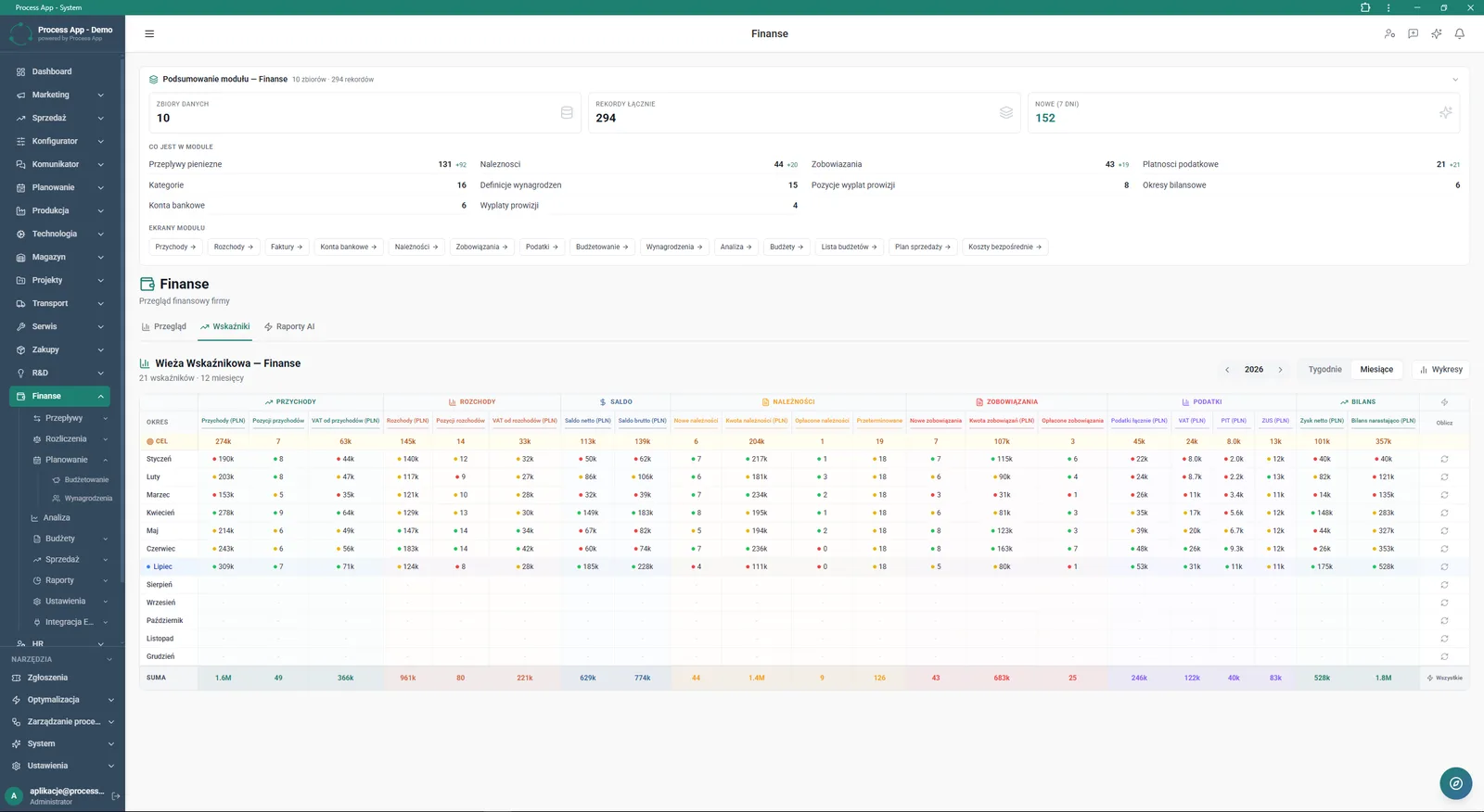Click Lipiec Bilans narastająco value 528k

tap(1385, 566)
